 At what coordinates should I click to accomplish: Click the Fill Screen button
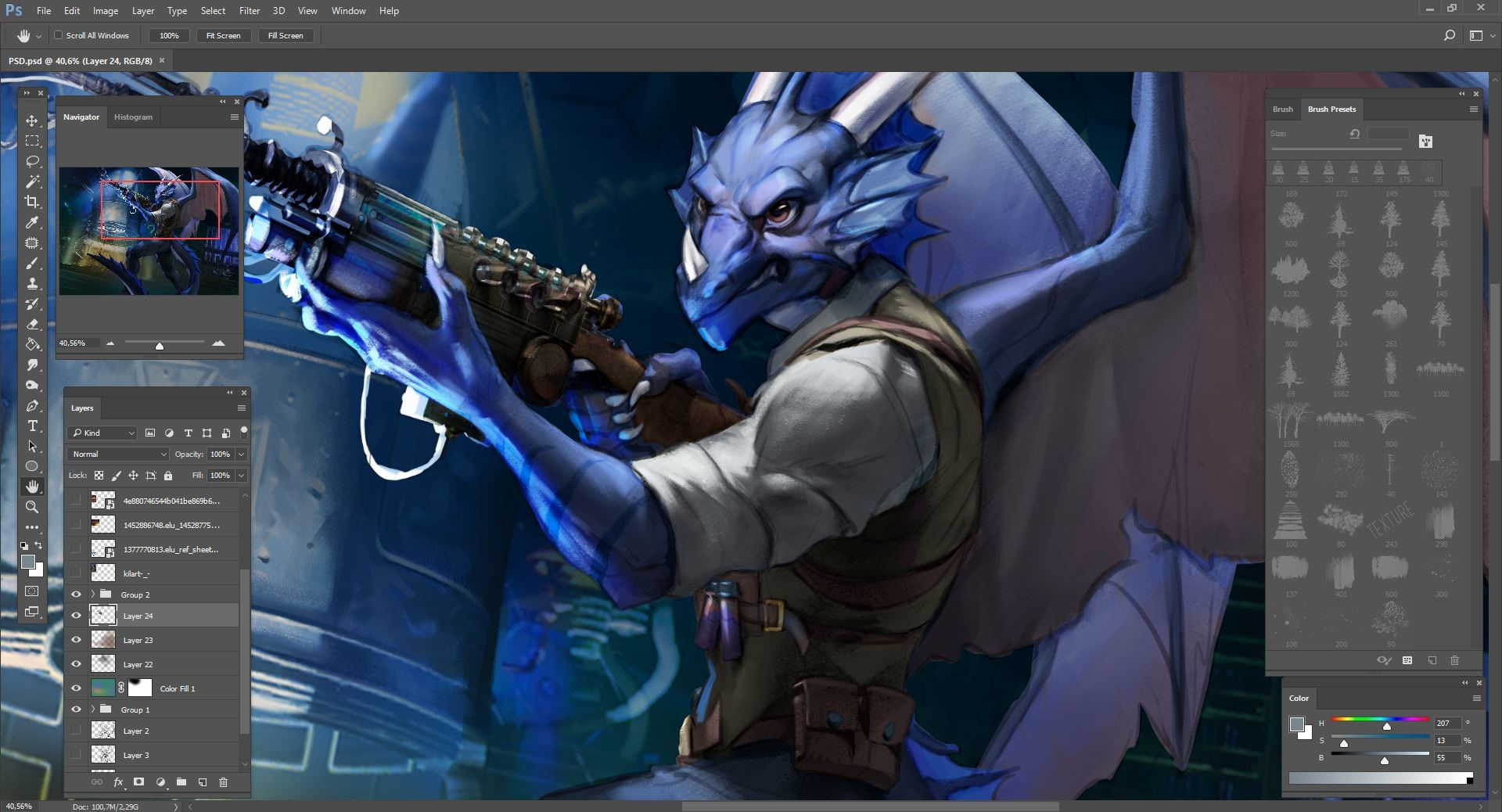tap(286, 35)
